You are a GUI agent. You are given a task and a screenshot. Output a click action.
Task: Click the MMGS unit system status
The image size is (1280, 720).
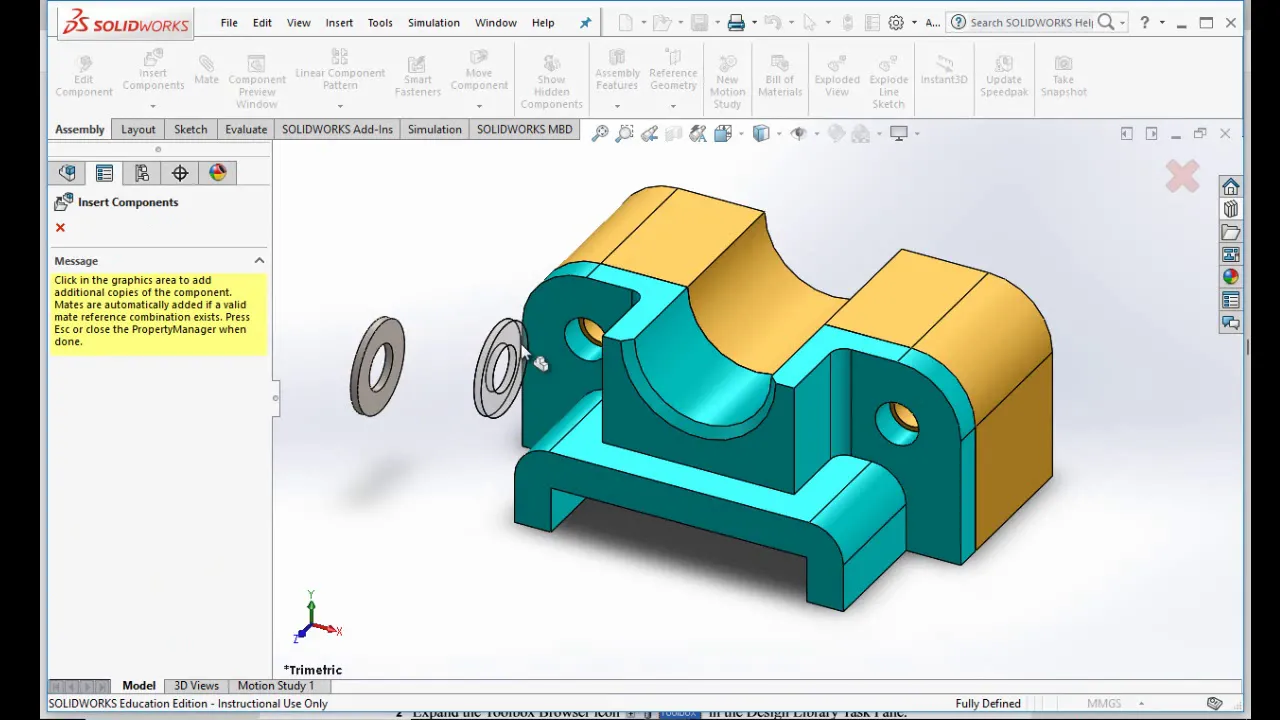(x=1104, y=703)
